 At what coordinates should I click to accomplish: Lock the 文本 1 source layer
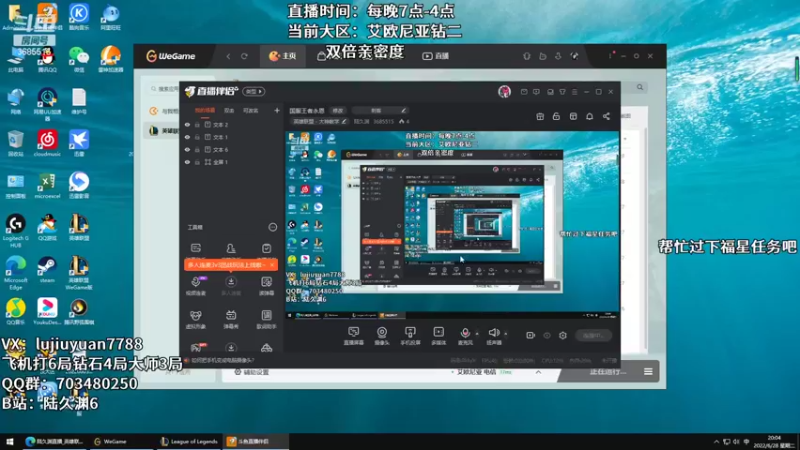[197, 137]
